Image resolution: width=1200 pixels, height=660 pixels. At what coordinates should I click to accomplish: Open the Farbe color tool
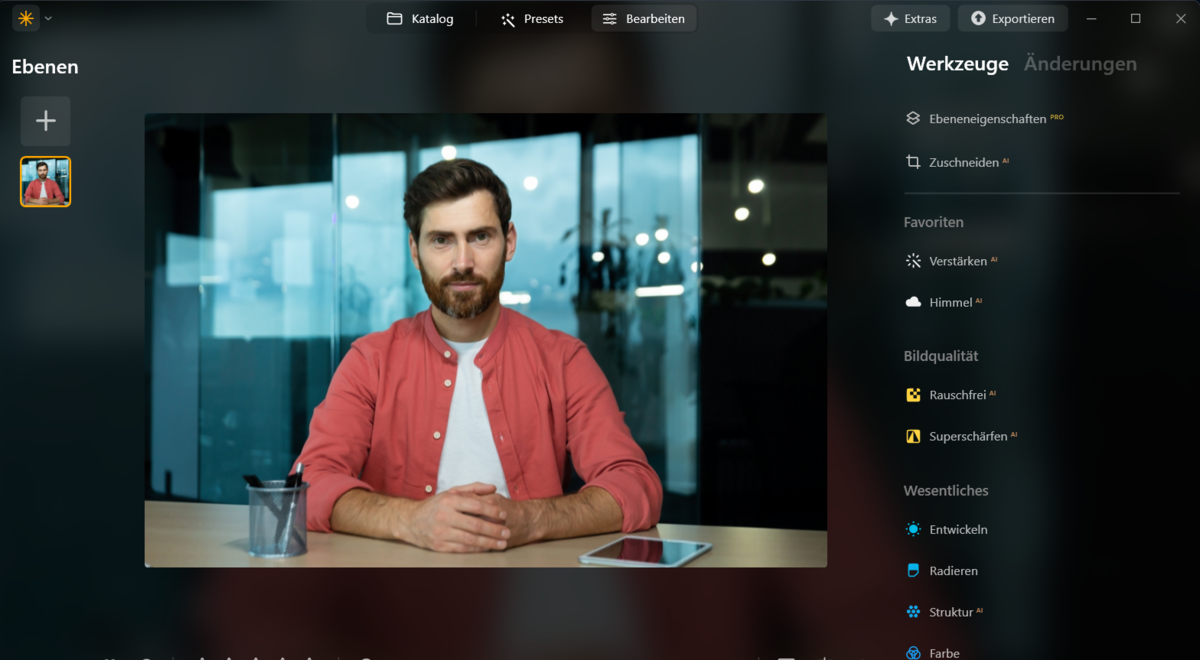(944, 652)
